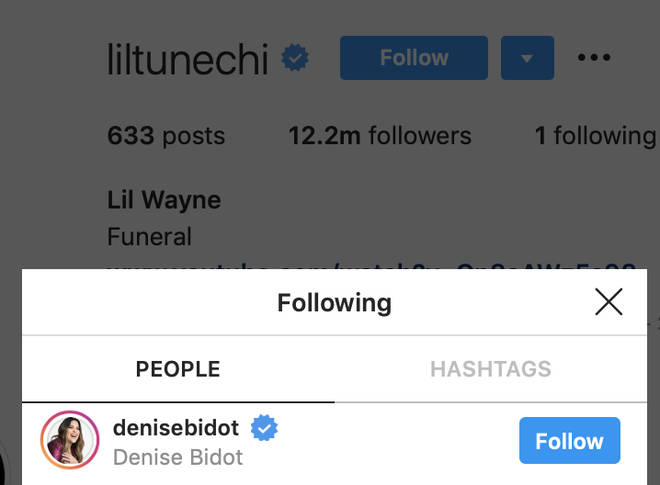This screenshot has height=485, width=660.
Task: Open the 1 following count
Action: click(595, 136)
